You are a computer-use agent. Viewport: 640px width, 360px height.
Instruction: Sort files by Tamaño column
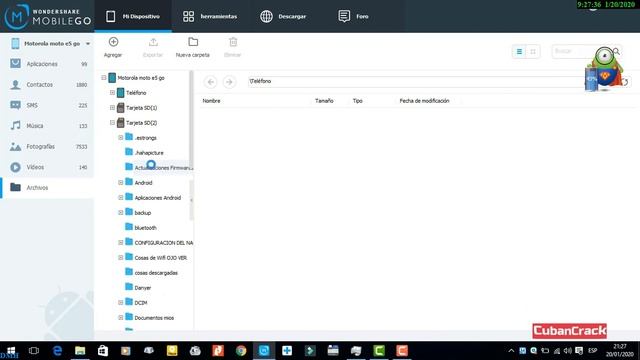[x=324, y=101]
